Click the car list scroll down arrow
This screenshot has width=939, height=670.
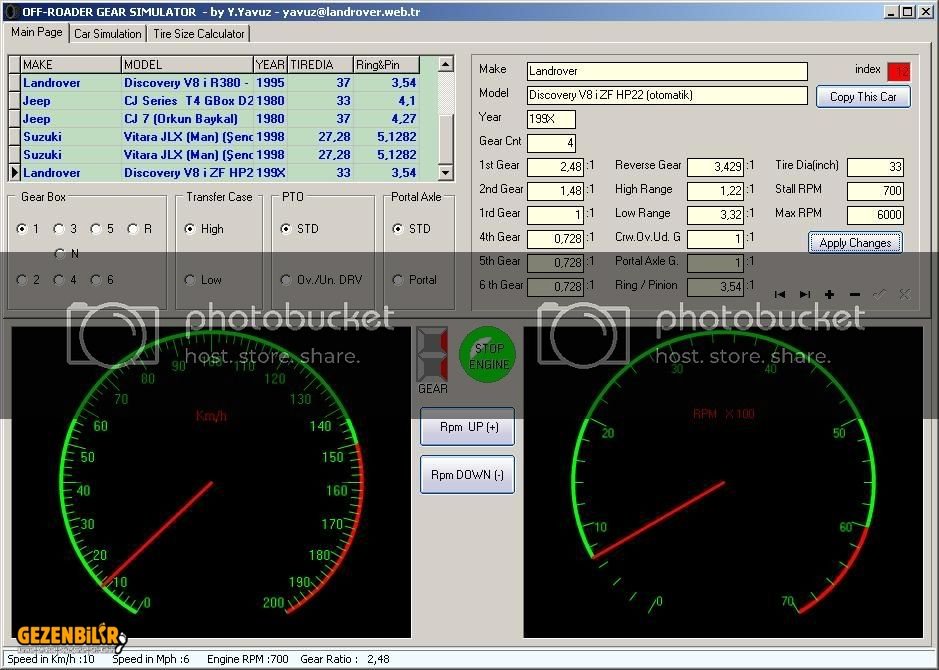446,173
